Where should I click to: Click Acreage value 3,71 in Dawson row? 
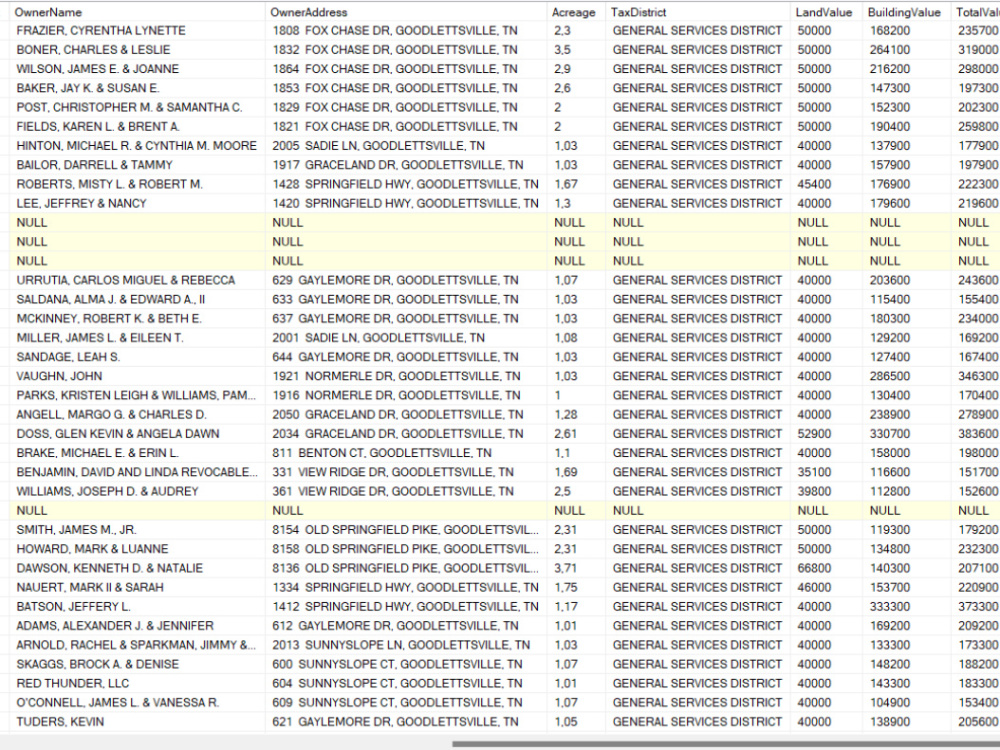point(576,568)
